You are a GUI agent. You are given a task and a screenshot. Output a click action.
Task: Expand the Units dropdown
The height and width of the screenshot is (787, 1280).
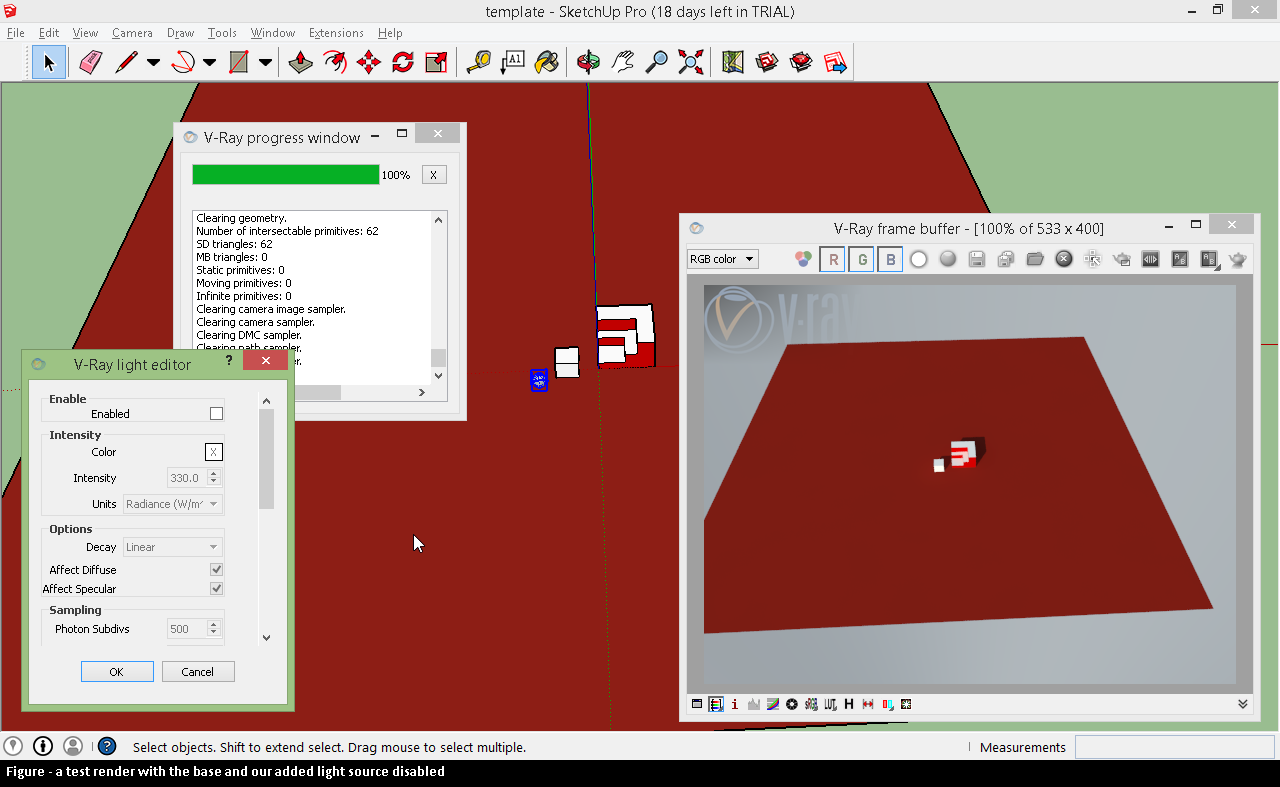click(x=172, y=504)
